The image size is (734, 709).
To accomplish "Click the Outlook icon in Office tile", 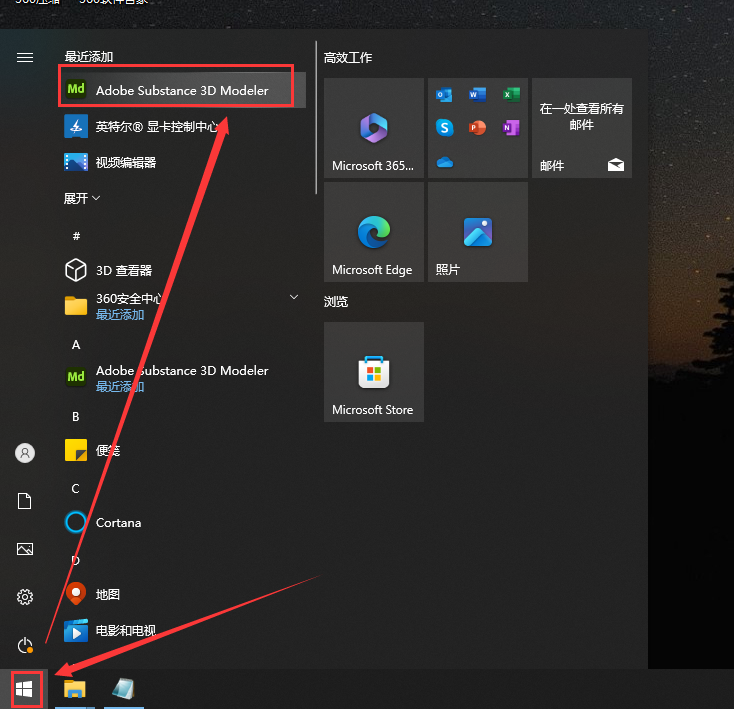I will [444, 95].
